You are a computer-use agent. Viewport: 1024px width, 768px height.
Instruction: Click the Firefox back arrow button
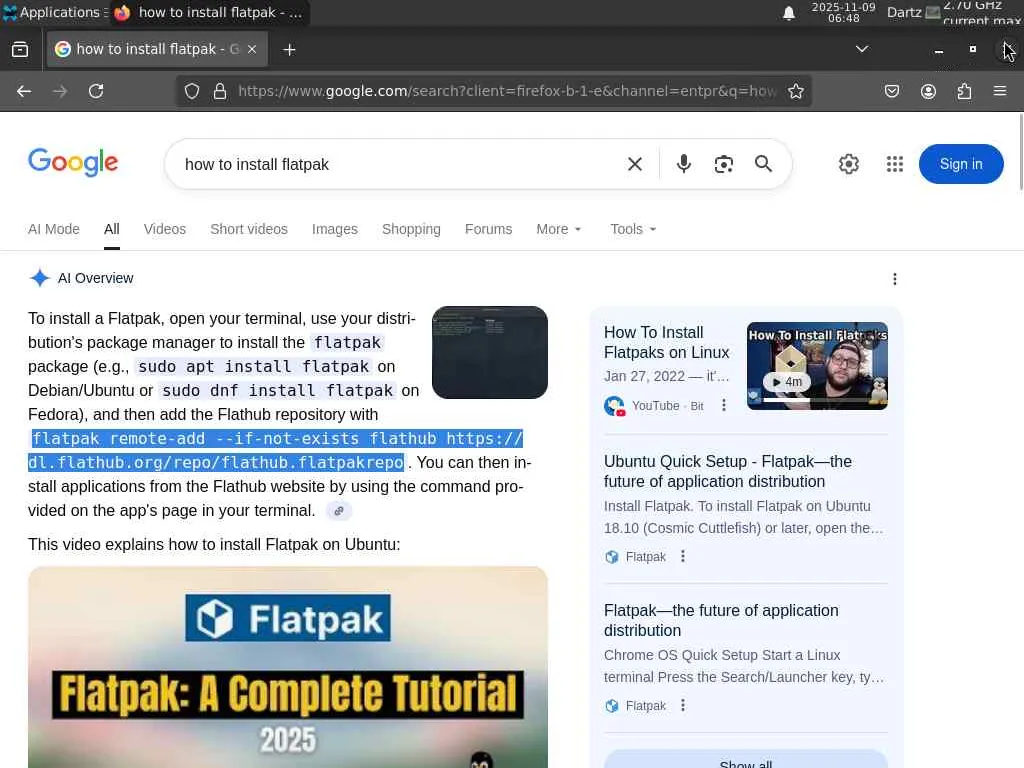pyautogui.click(x=24, y=91)
